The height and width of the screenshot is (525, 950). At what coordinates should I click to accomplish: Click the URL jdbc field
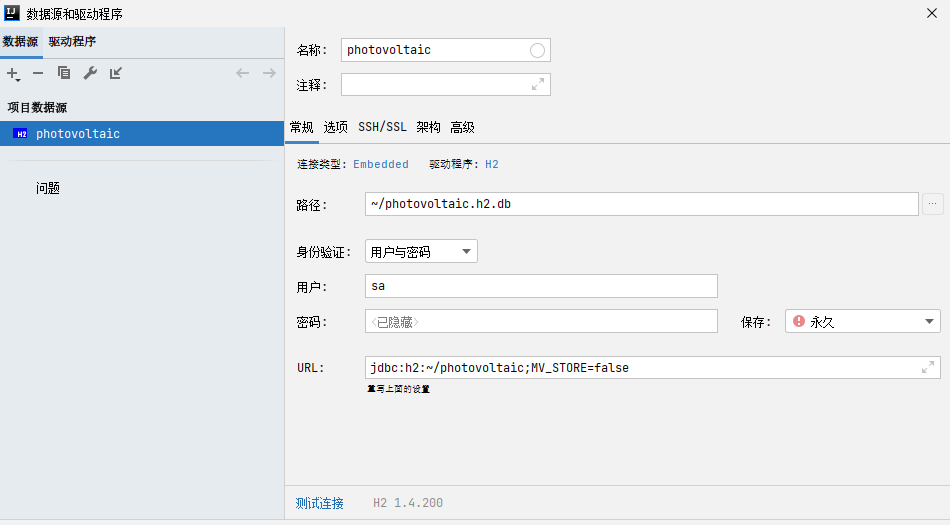coord(653,368)
